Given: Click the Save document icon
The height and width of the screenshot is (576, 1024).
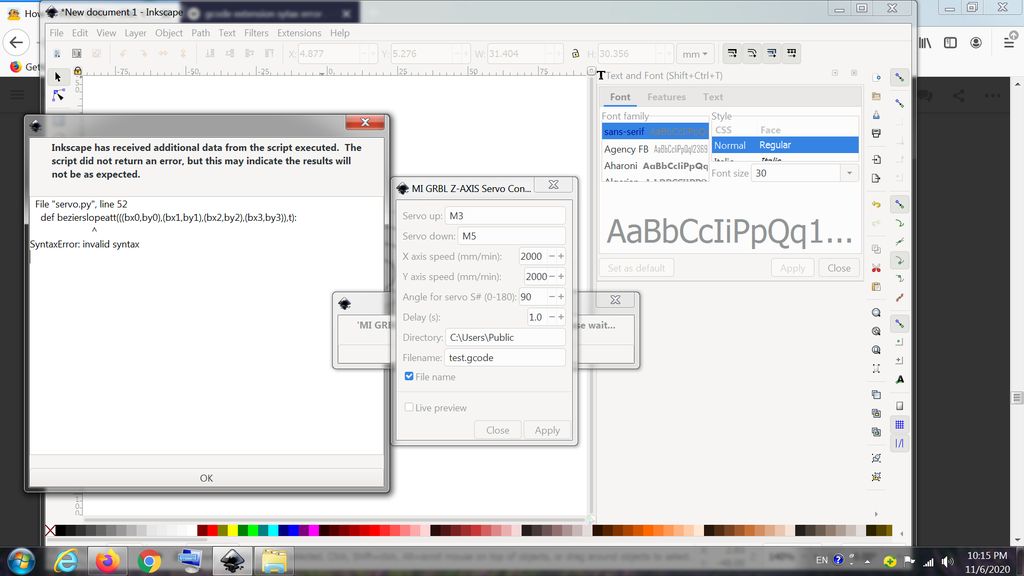Looking at the screenshot, I should [x=876, y=115].
